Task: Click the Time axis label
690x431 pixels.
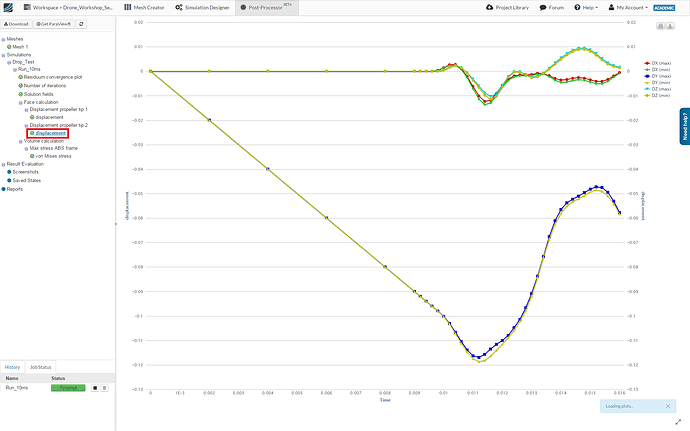Action: coord(385,400)
